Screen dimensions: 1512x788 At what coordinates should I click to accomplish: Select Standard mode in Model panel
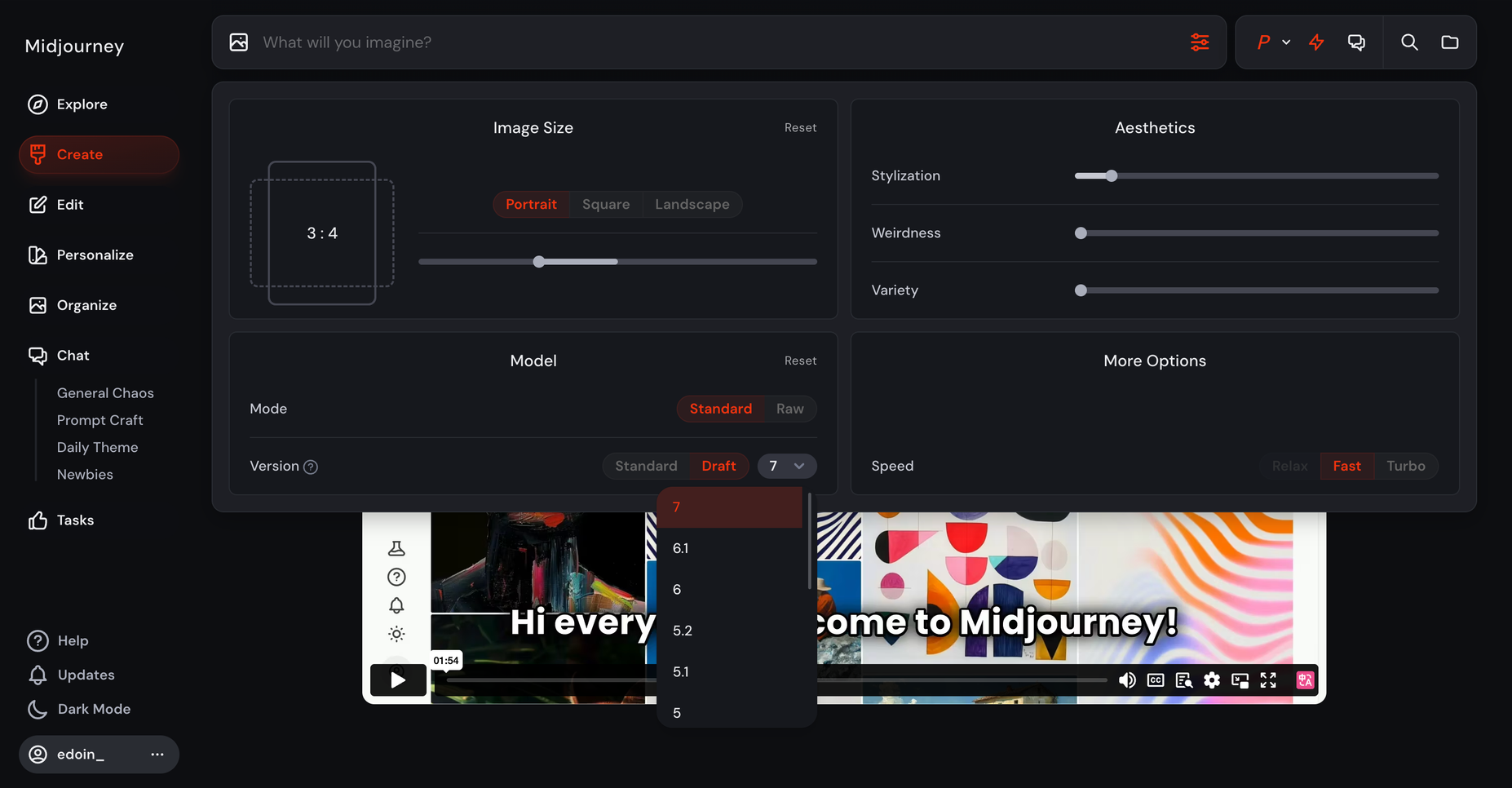point(721,409)
